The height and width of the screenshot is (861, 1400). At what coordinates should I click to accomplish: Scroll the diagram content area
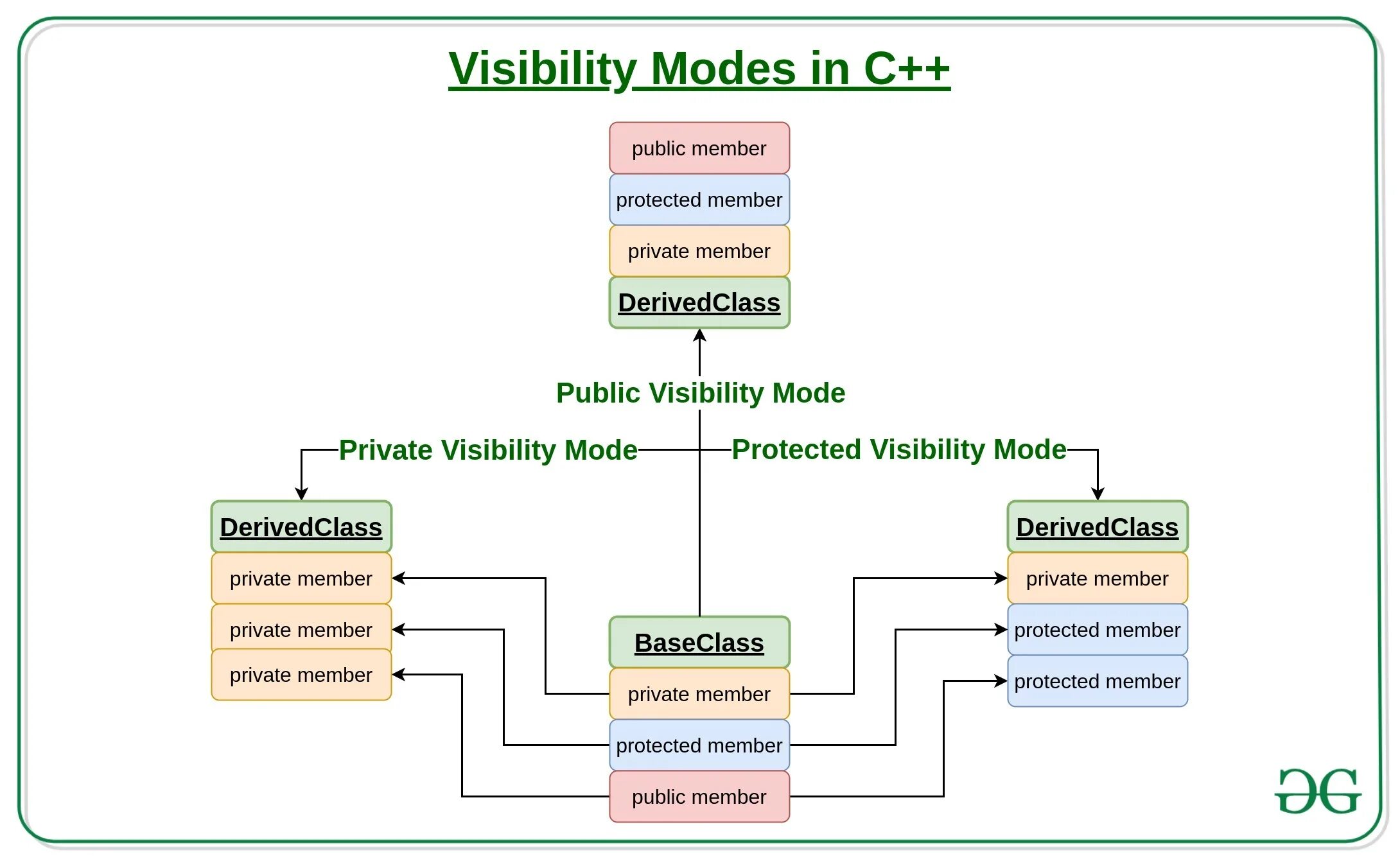click(x=700, y=430)
